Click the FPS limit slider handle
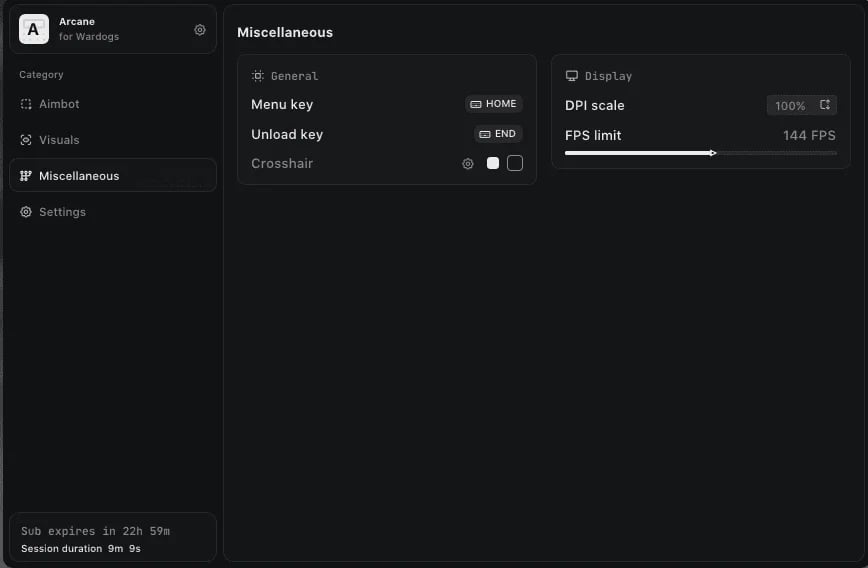868x568 pixels. pos(713,153)
